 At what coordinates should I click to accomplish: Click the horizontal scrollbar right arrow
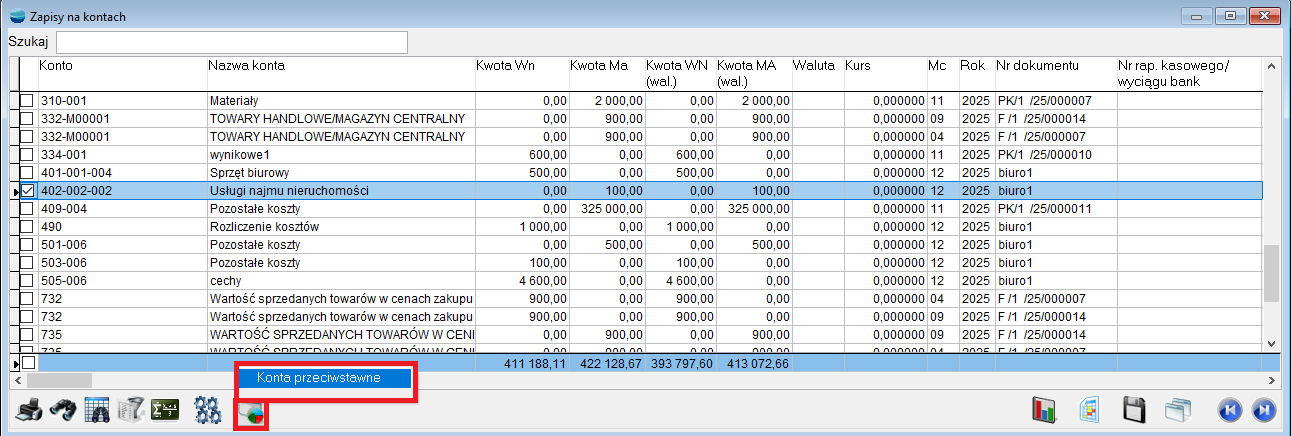[x=1272, y=380]
